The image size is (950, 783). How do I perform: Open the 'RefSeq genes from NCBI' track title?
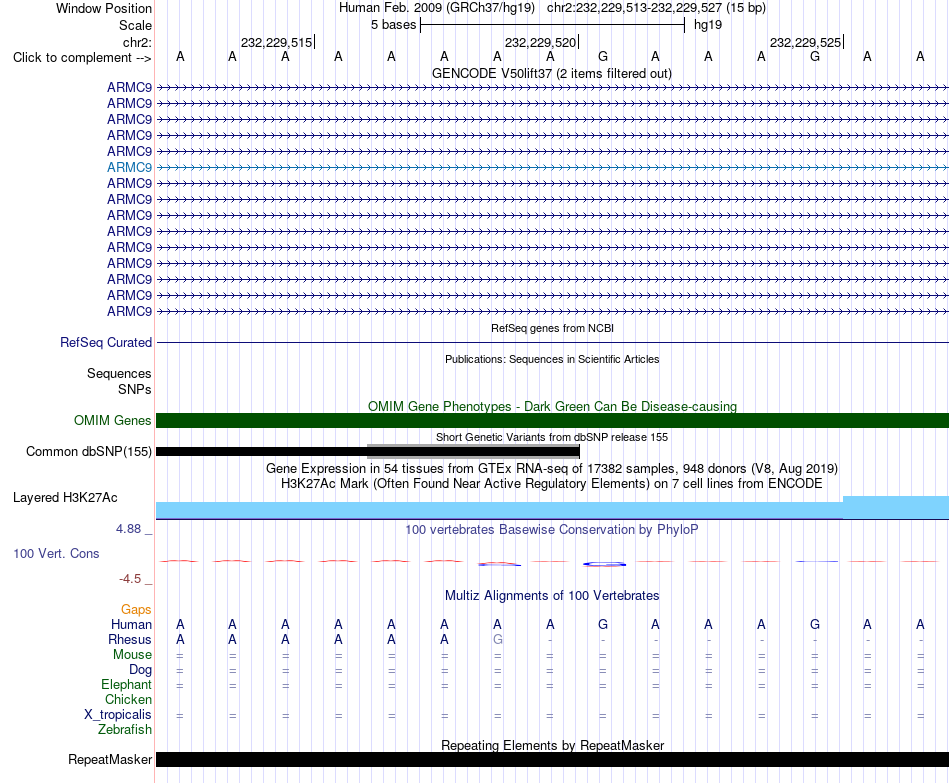552,328
